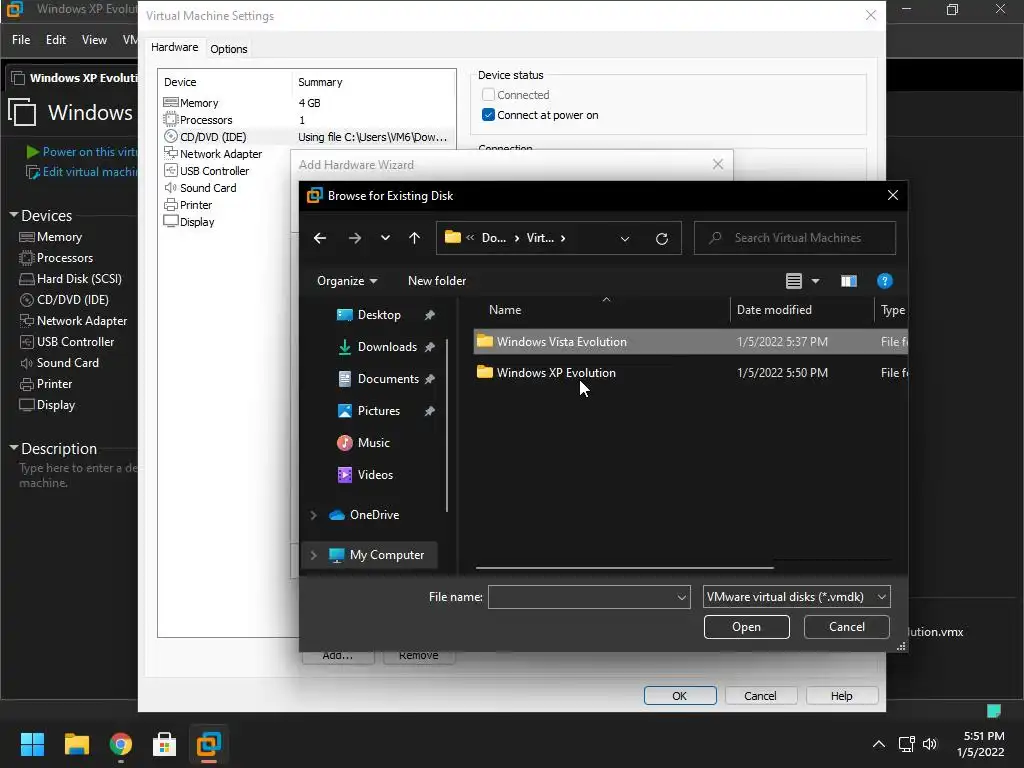
Task: Click the horizontal scrollbar in file list
Action: click(x=624, y=568)
